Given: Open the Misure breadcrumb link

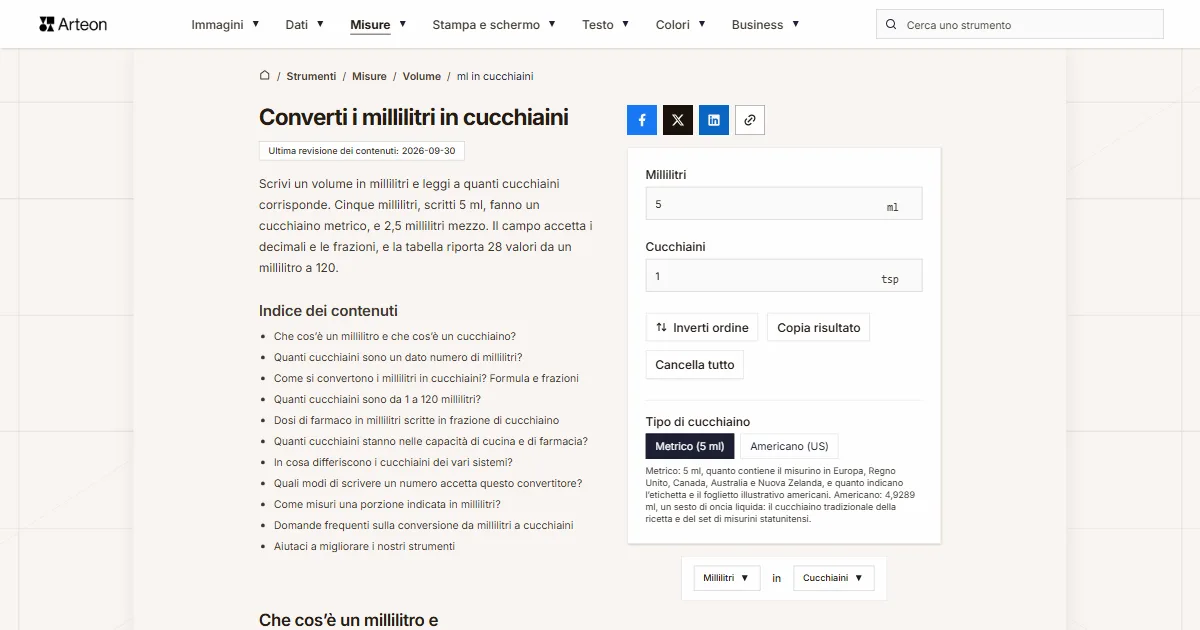Looking at the screenshot, I should pyautogui.click(x=369, y=76).
